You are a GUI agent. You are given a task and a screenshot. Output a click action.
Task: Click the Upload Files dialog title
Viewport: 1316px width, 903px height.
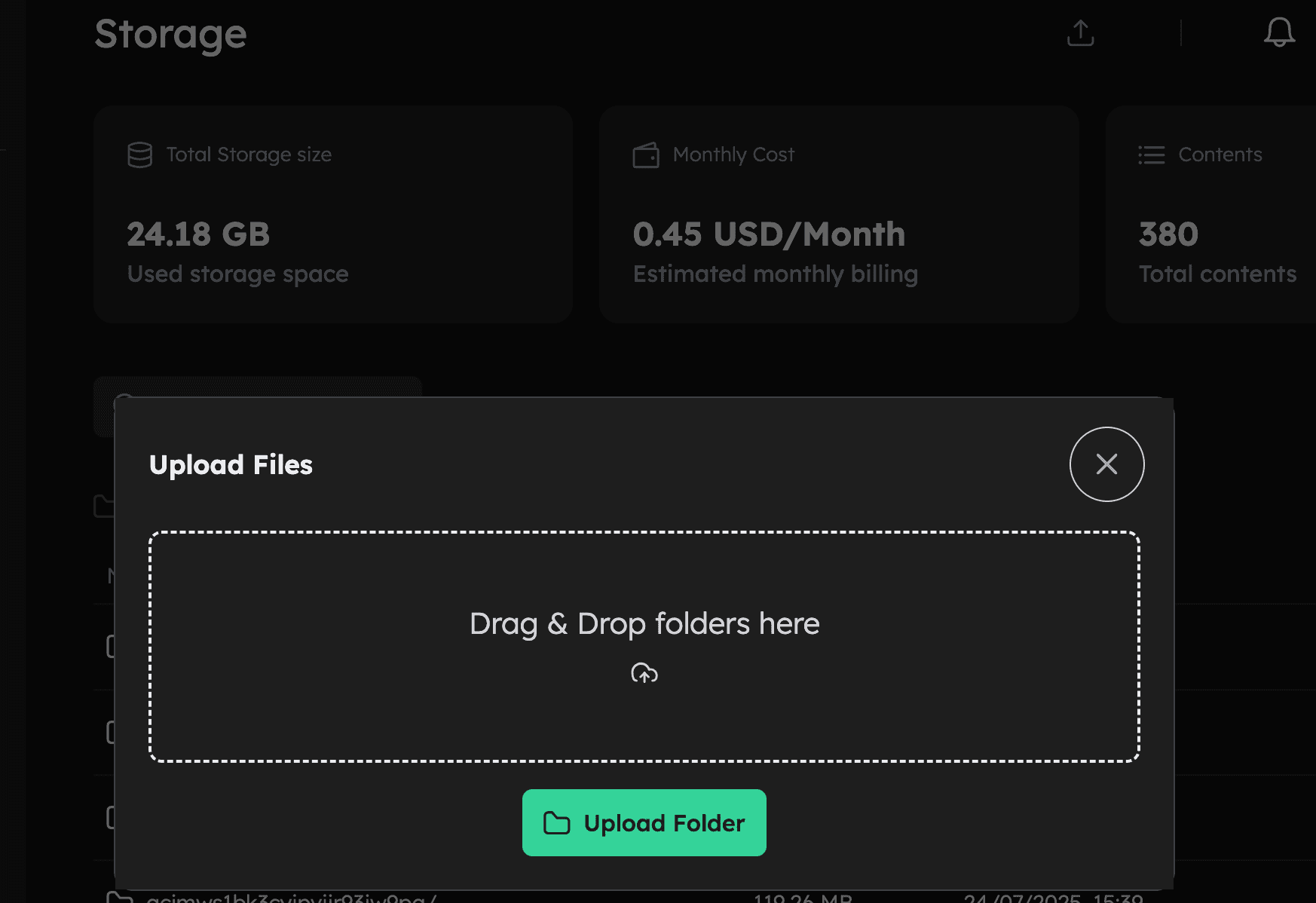click(x=231, y=465)
